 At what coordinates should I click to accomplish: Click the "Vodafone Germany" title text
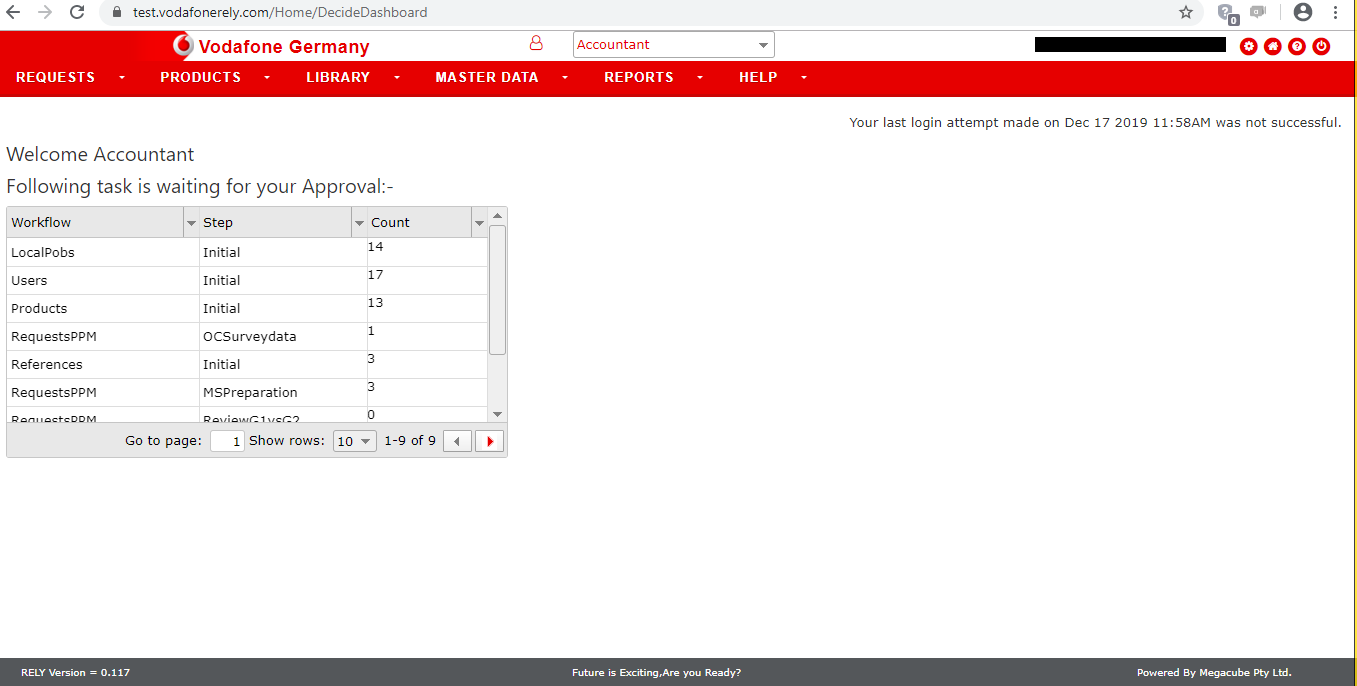[284, 47]
